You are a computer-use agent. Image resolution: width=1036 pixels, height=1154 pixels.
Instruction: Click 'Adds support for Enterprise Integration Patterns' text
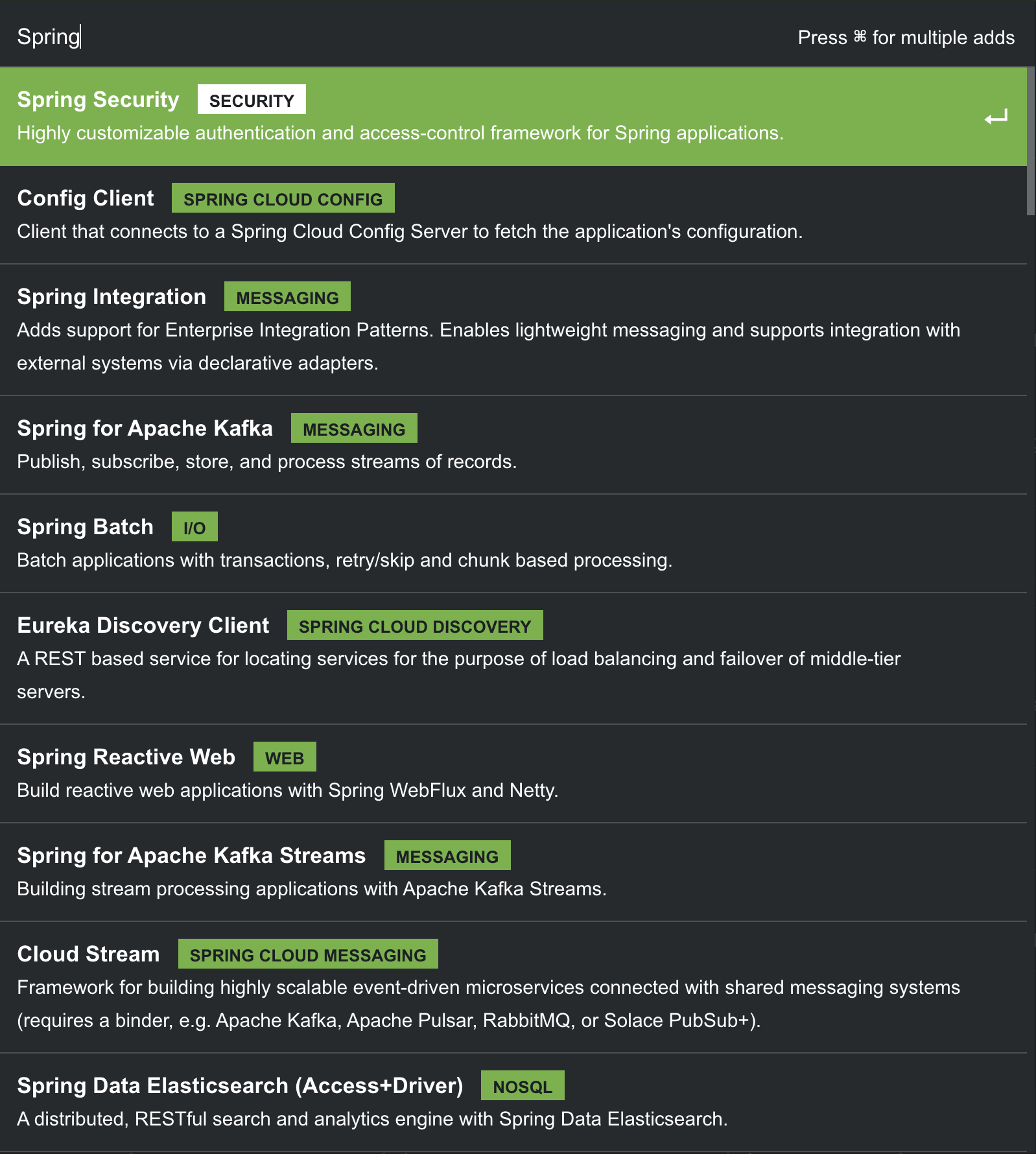488,346
